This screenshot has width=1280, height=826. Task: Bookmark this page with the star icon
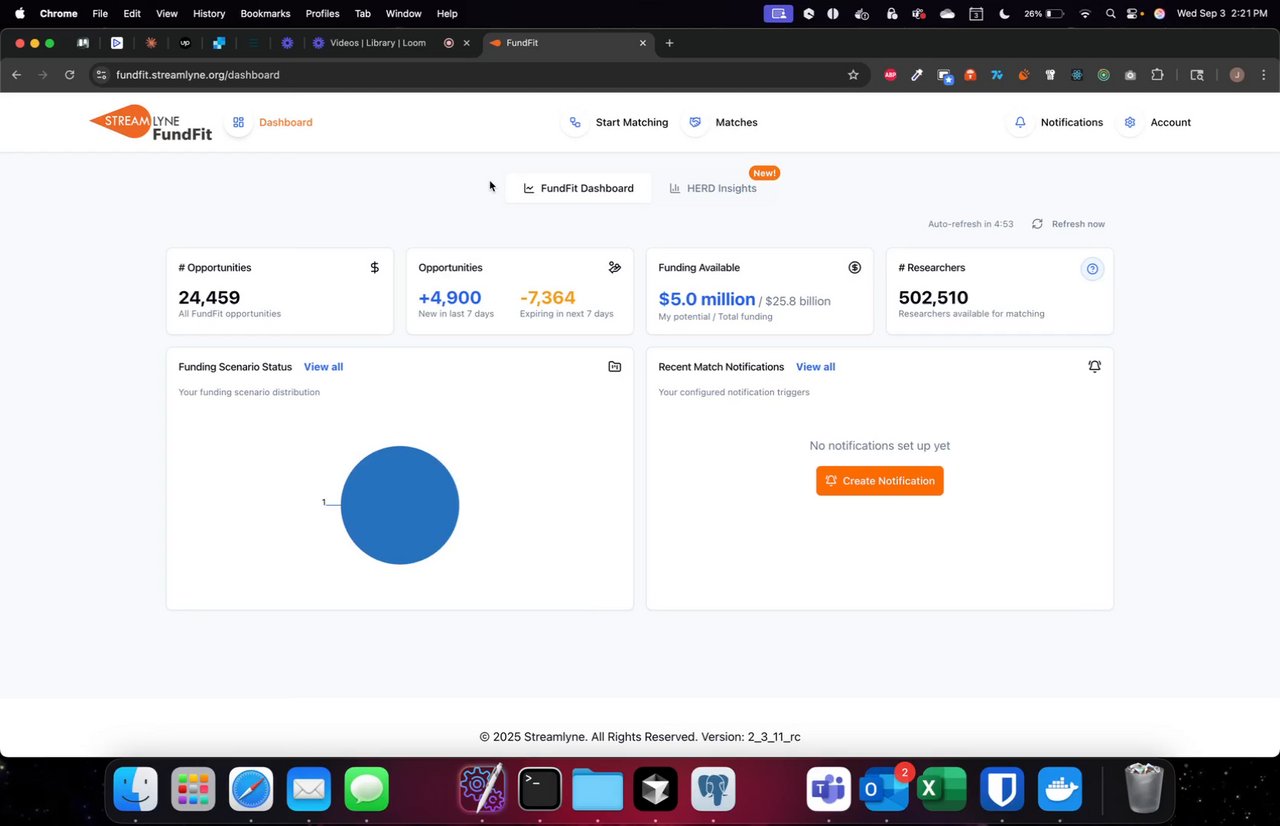pos(853,75)
